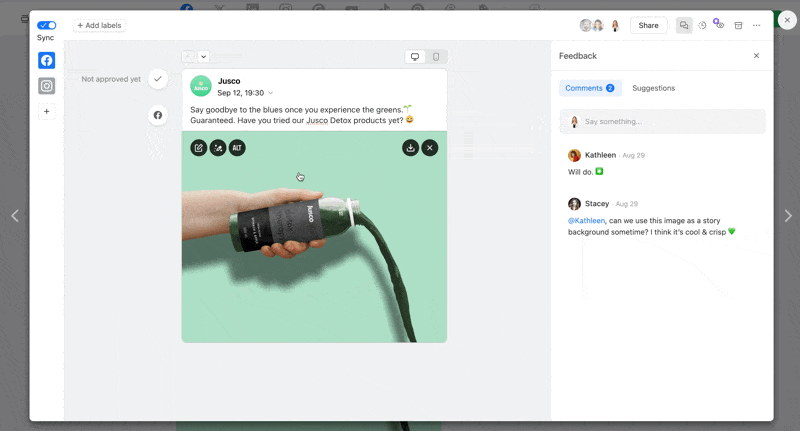This screenshot has width=800, height=431.
Task: Switch to the Suggestions tab
Action: point(654,88)
